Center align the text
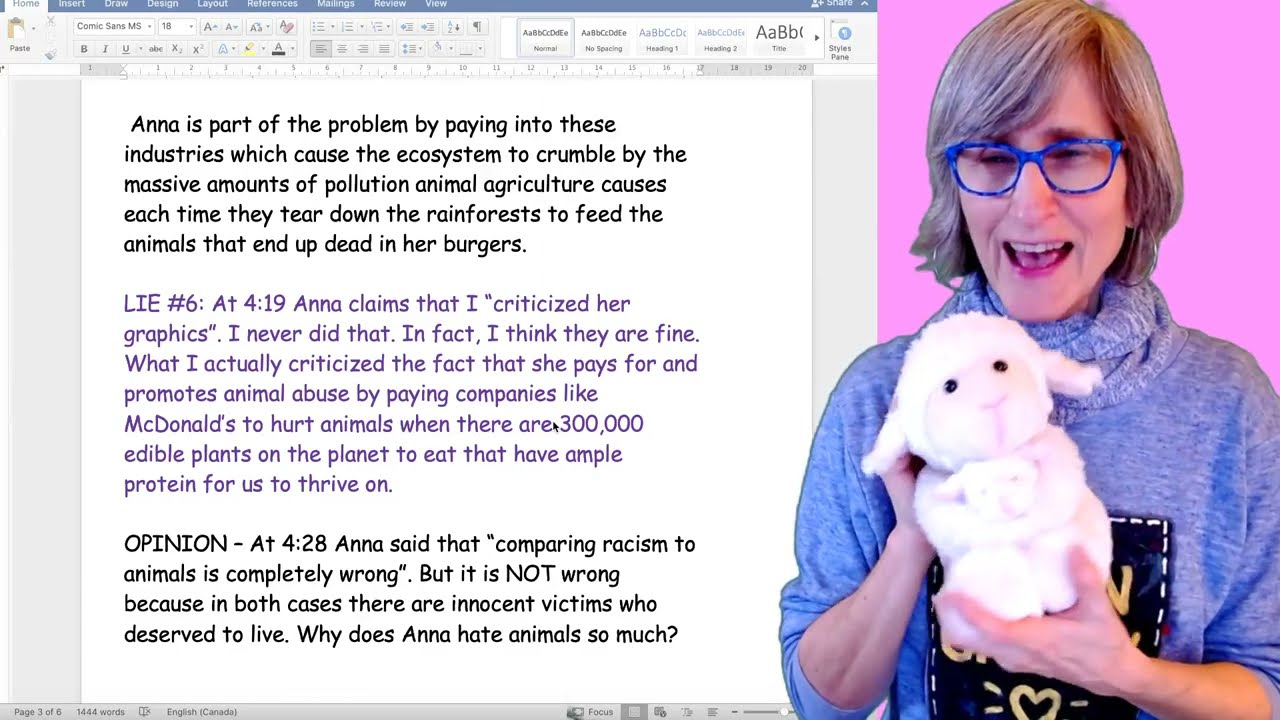The height and width of the screenshot is (720, 1280). click(342, 49)
